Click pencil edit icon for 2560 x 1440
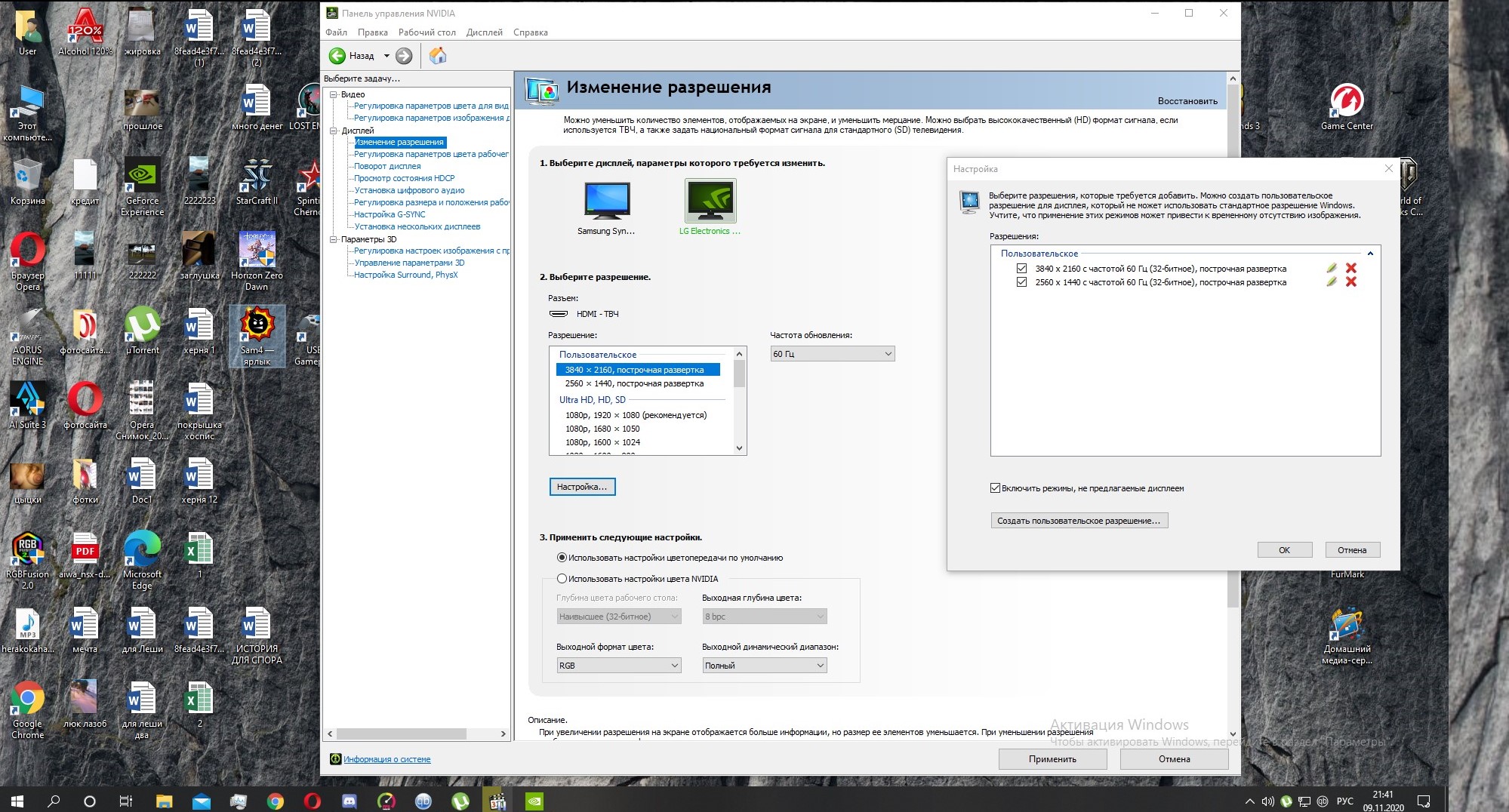Image resolution: width=1509 pixels, height=812 pixels. (1331, 282)
